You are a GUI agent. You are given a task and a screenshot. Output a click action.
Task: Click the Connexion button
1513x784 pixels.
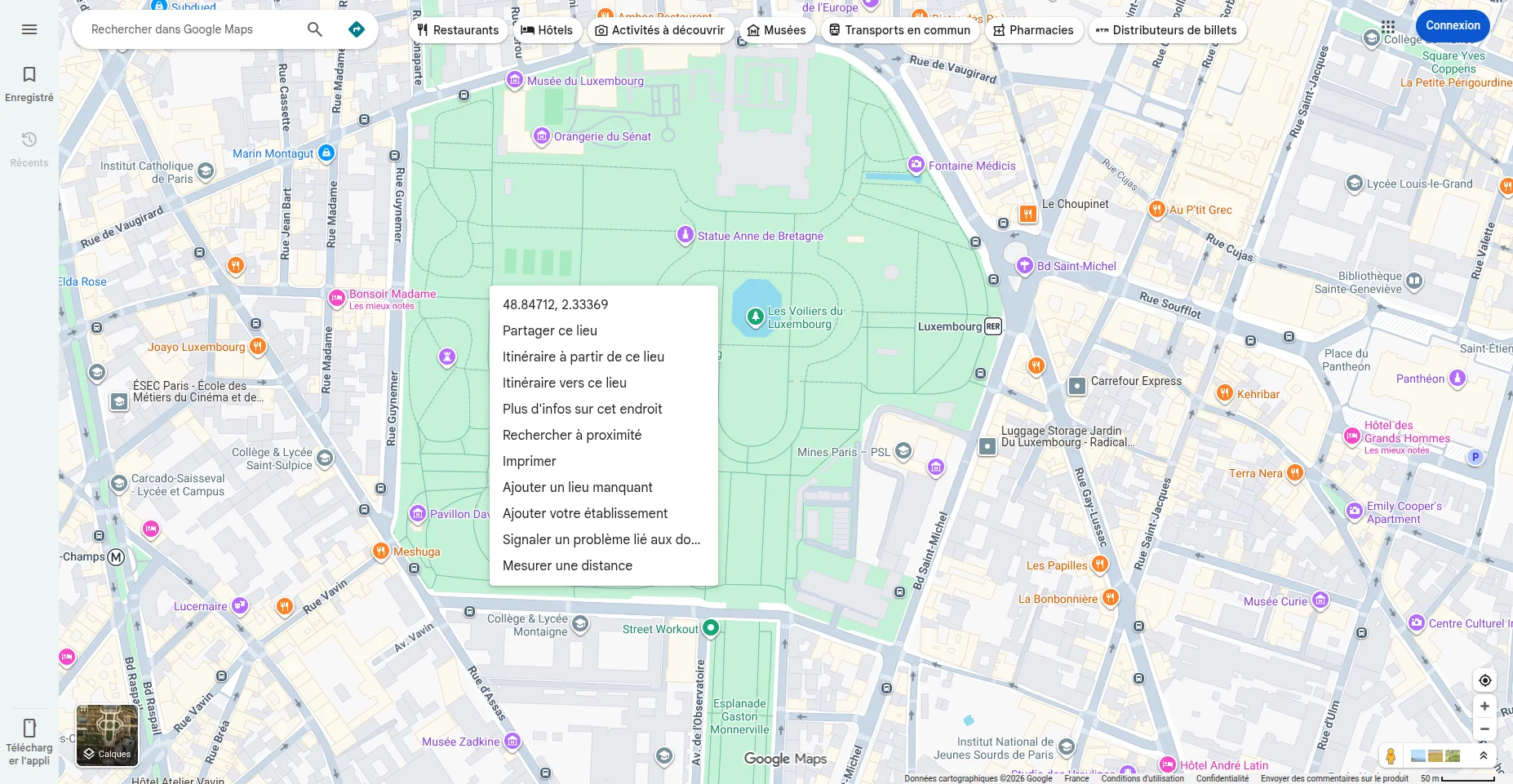[x=1453, y=25]
